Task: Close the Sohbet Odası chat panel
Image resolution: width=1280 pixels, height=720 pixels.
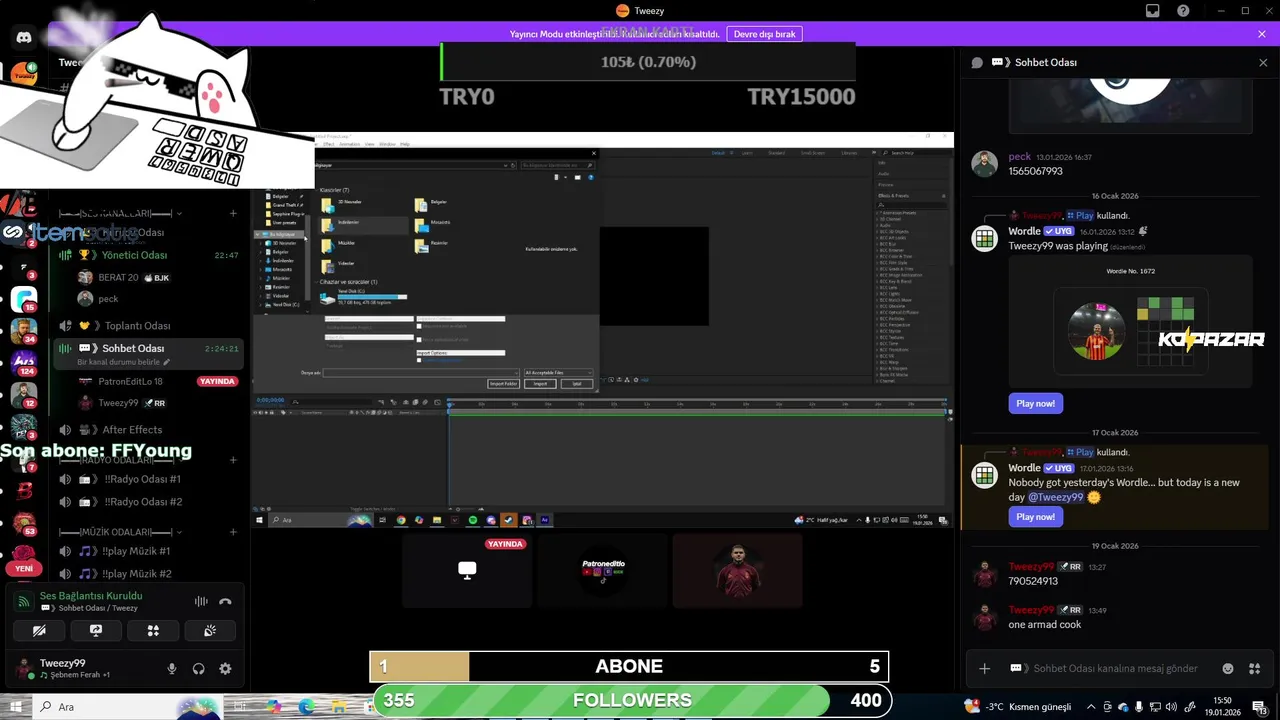Action: click(x=1263, y=62)
